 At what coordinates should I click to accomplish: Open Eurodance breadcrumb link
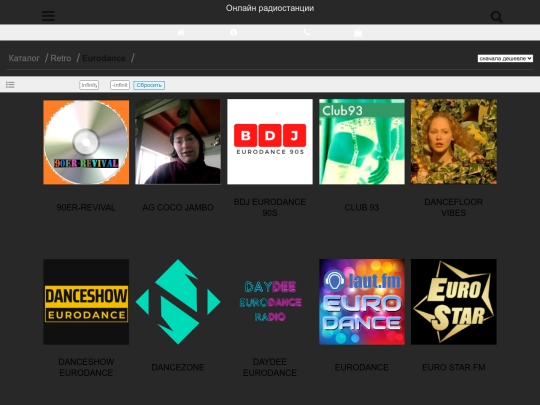coord(104,58)
